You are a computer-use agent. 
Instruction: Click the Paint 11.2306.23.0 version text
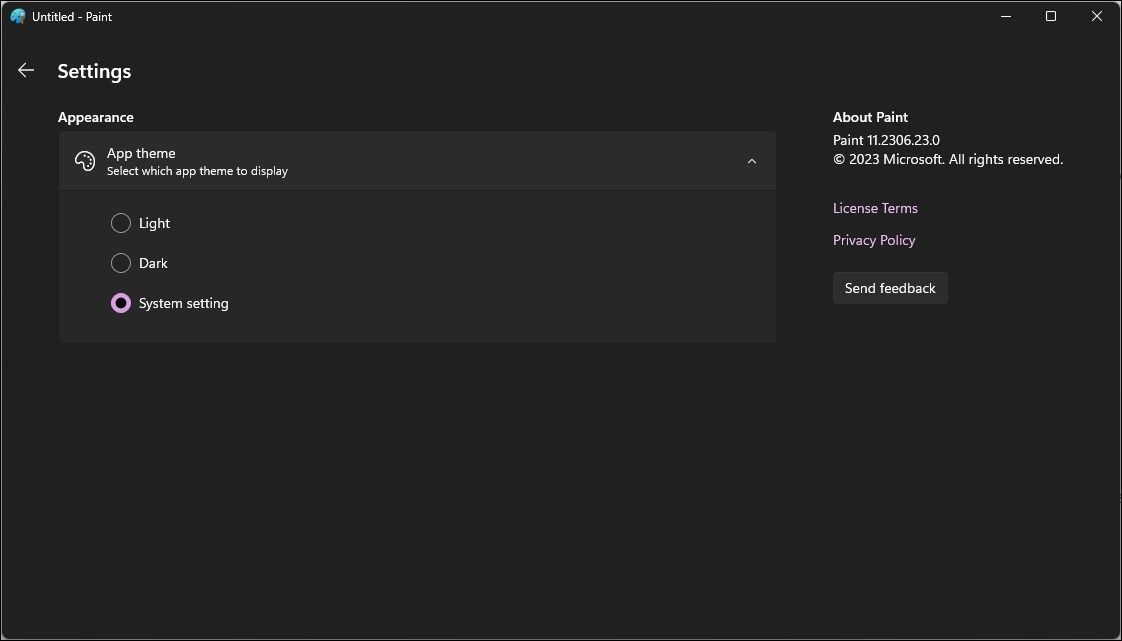[x=886, y=140]
